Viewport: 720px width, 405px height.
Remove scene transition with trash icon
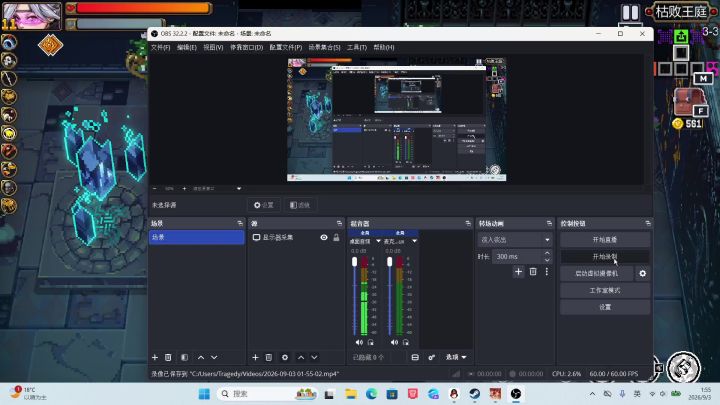pyautogui.click(x=533, y=272)
